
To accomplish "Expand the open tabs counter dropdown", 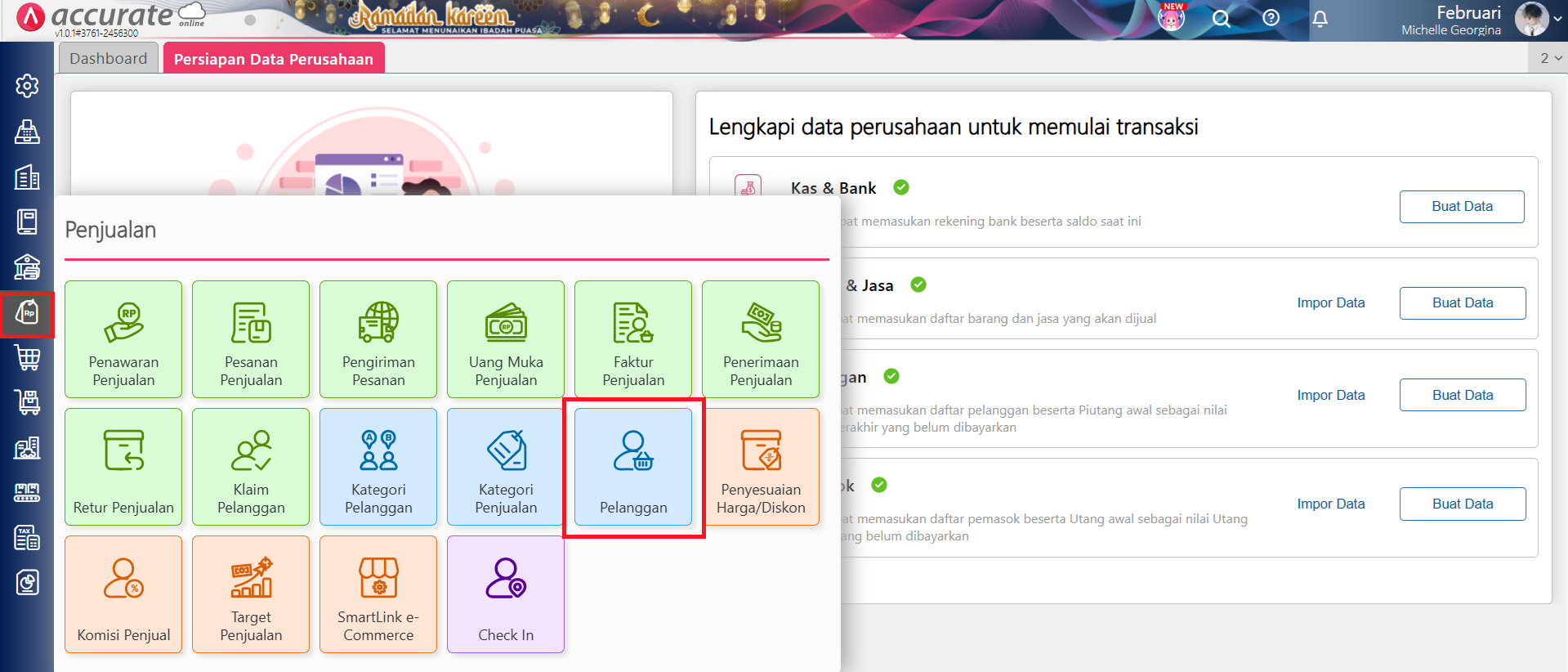I will coord(1550,58).
